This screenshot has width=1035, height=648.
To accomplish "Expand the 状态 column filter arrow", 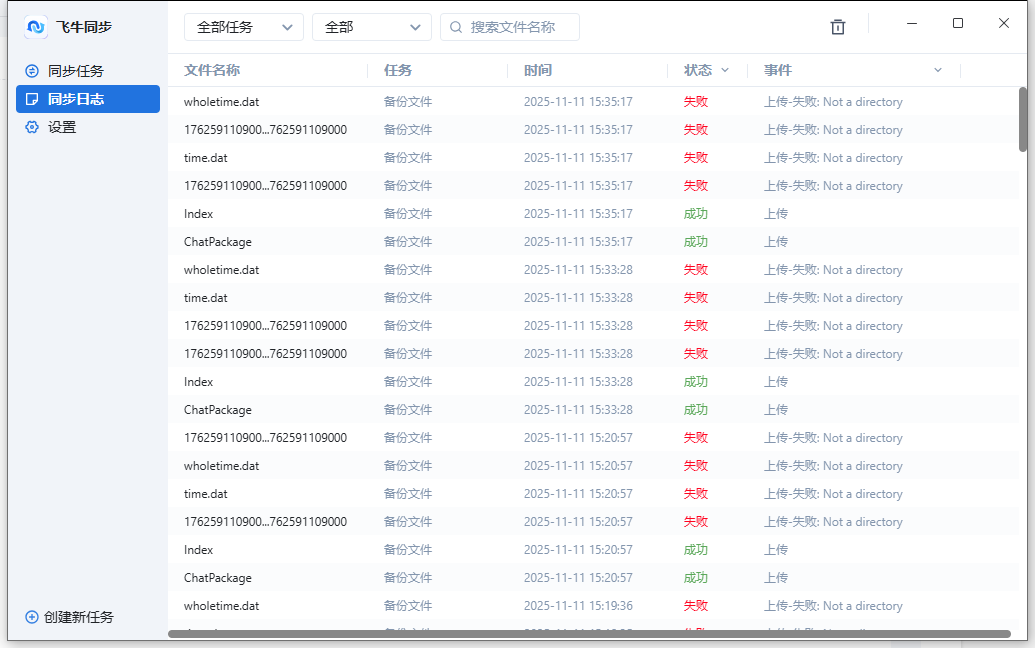I will point(725,70).
